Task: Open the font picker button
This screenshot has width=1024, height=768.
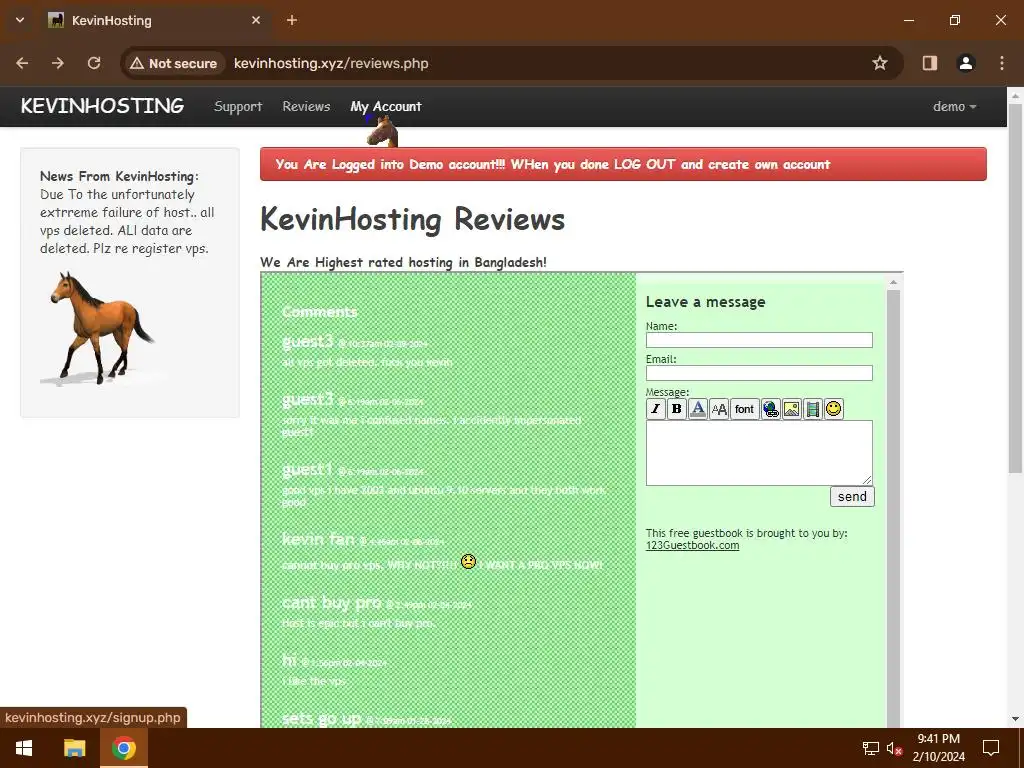Action: (744, 409)
